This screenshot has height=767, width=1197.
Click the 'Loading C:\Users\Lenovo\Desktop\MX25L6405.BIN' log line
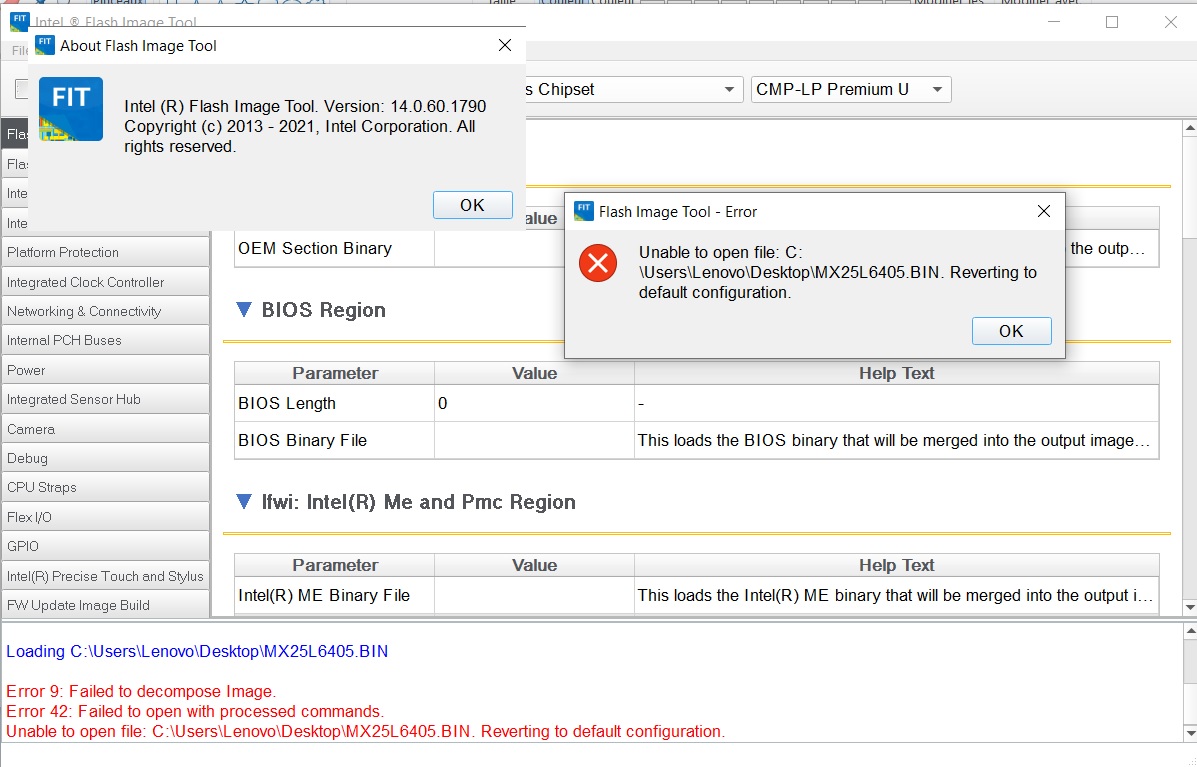click(x=197, y=651)
